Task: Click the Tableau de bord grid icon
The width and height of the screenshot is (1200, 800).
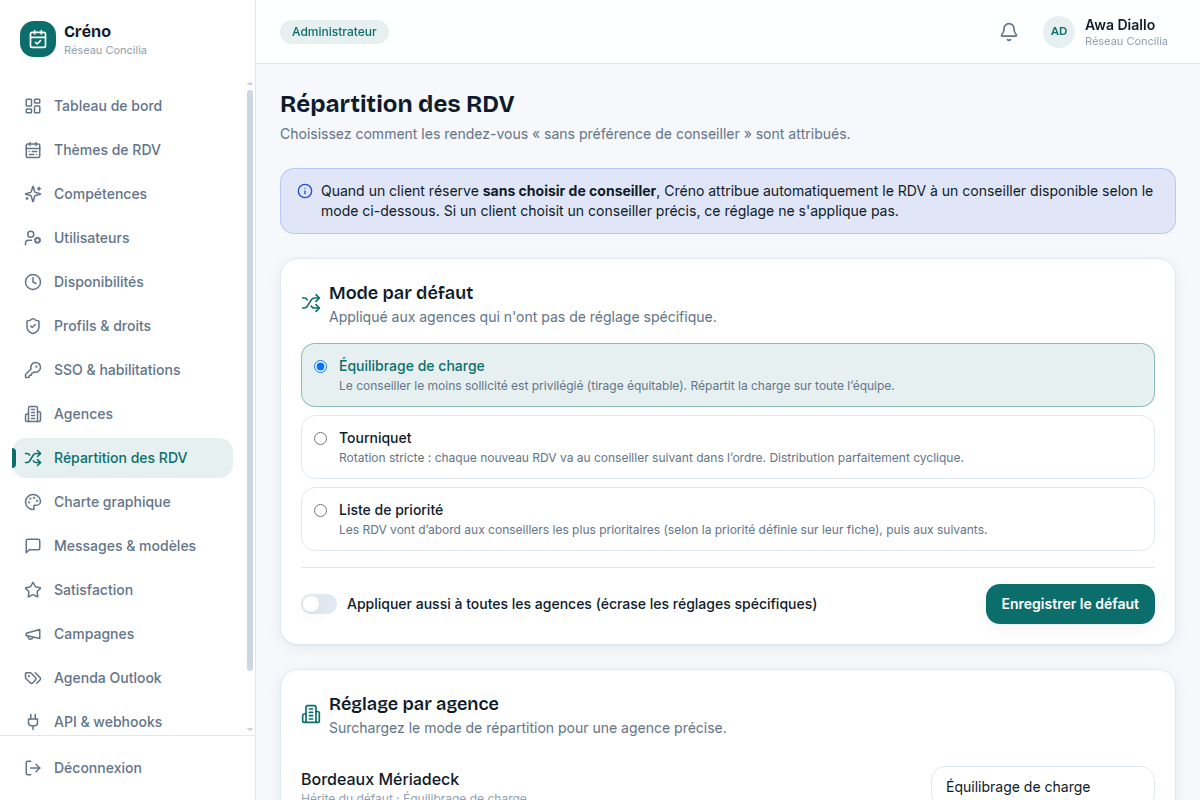Action: pyautogui.click(x=33, y=106)
